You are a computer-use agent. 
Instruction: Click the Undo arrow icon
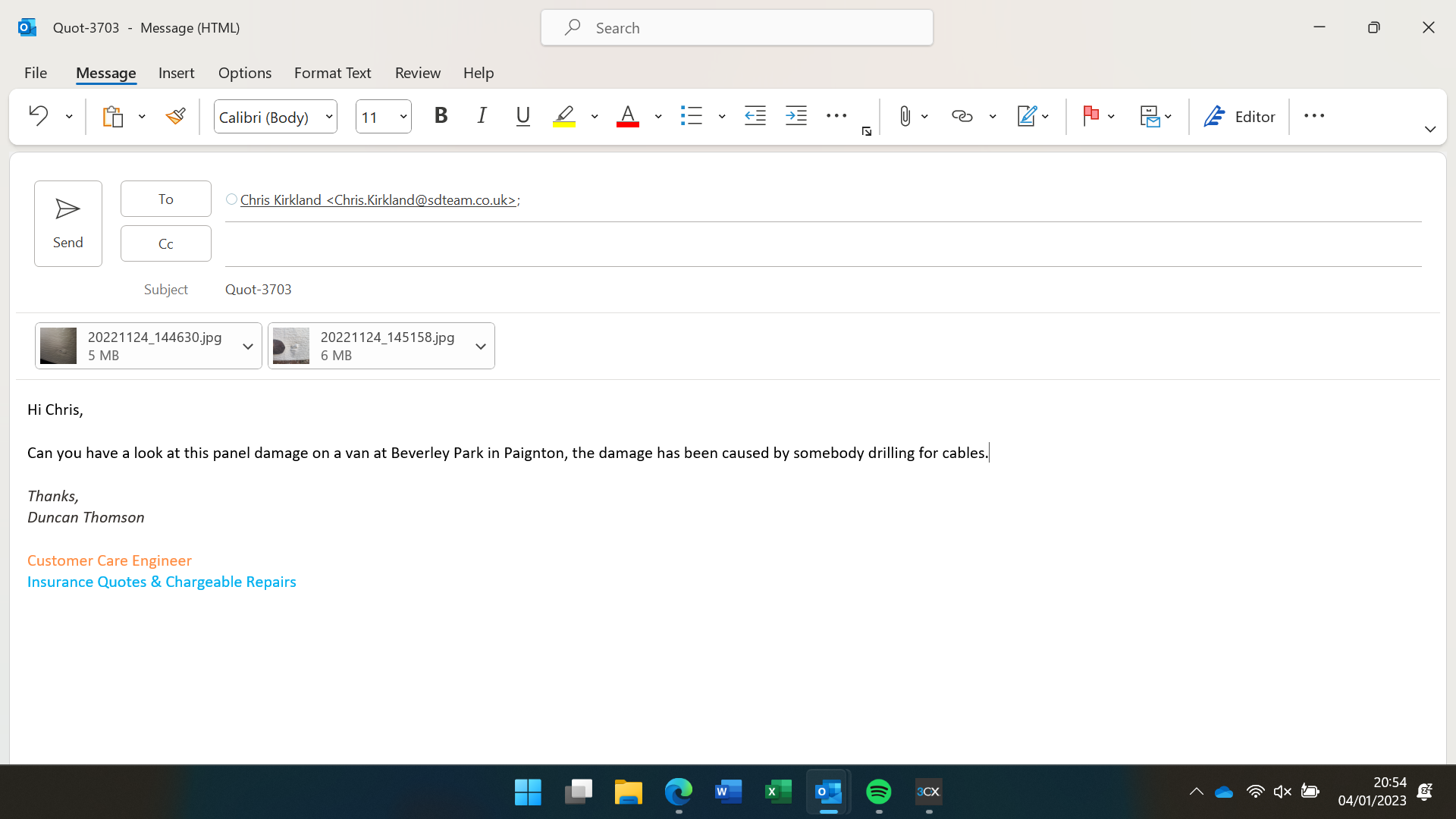pos(39,116)
